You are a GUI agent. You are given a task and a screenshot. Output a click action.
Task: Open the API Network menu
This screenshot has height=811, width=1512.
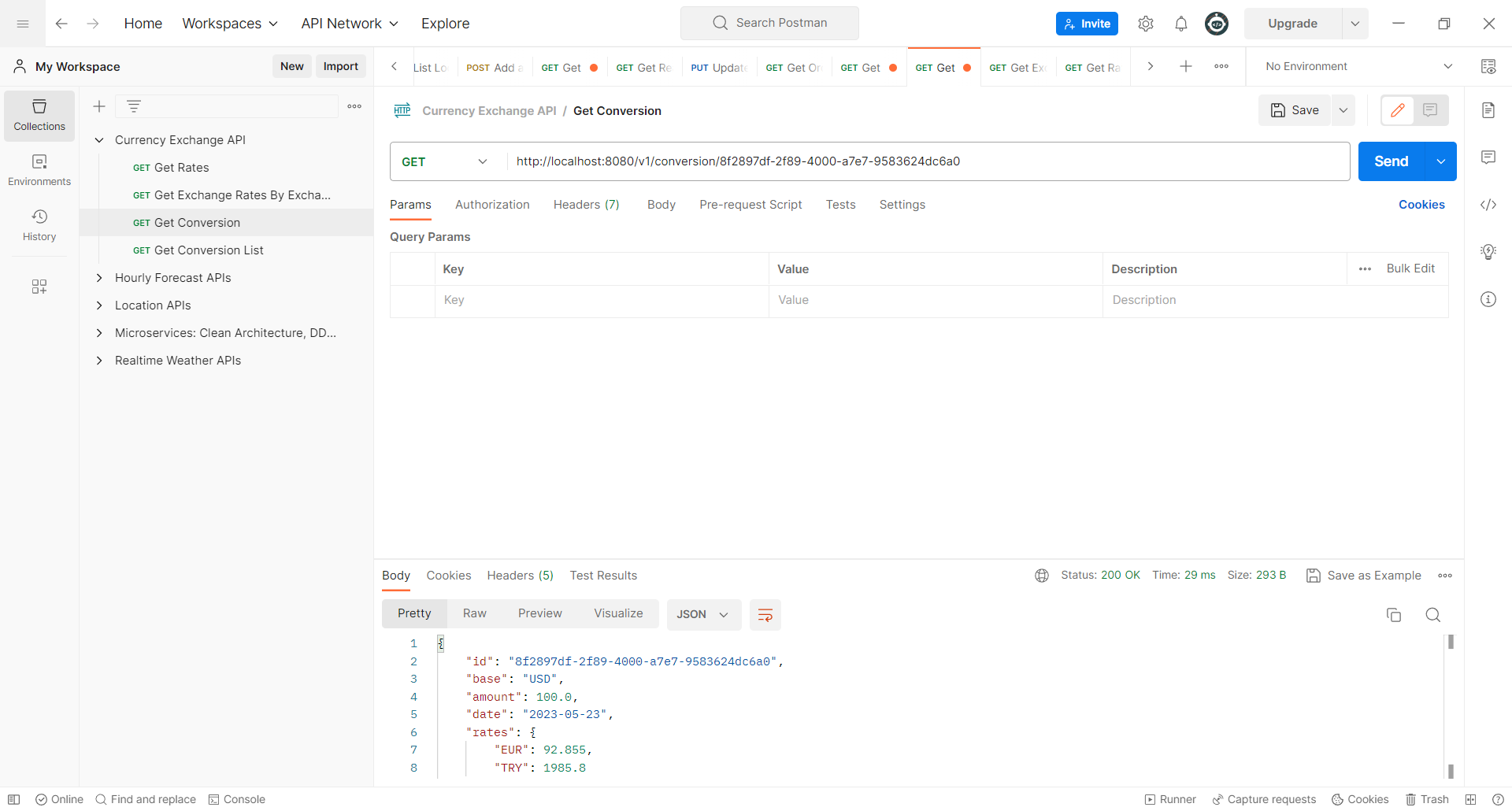point(350,24)
